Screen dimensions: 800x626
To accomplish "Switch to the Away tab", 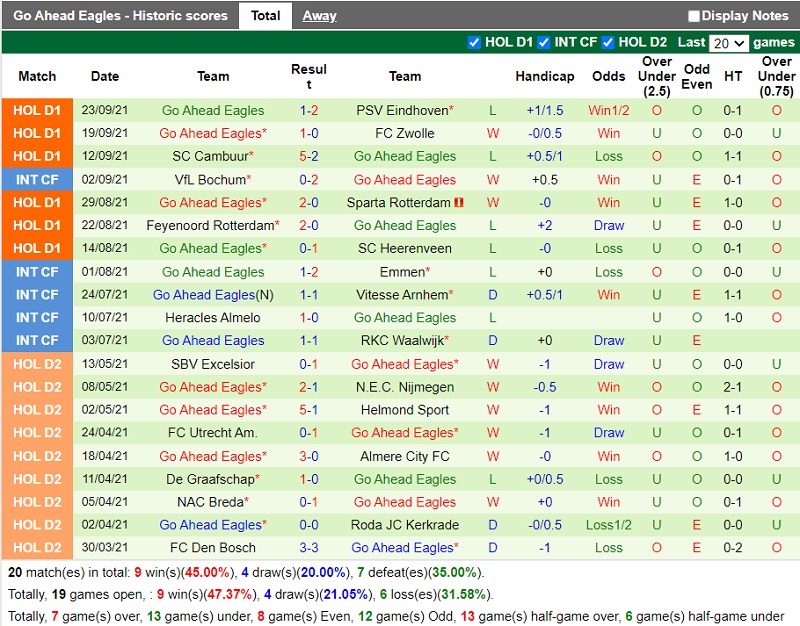I will point(322,15).
